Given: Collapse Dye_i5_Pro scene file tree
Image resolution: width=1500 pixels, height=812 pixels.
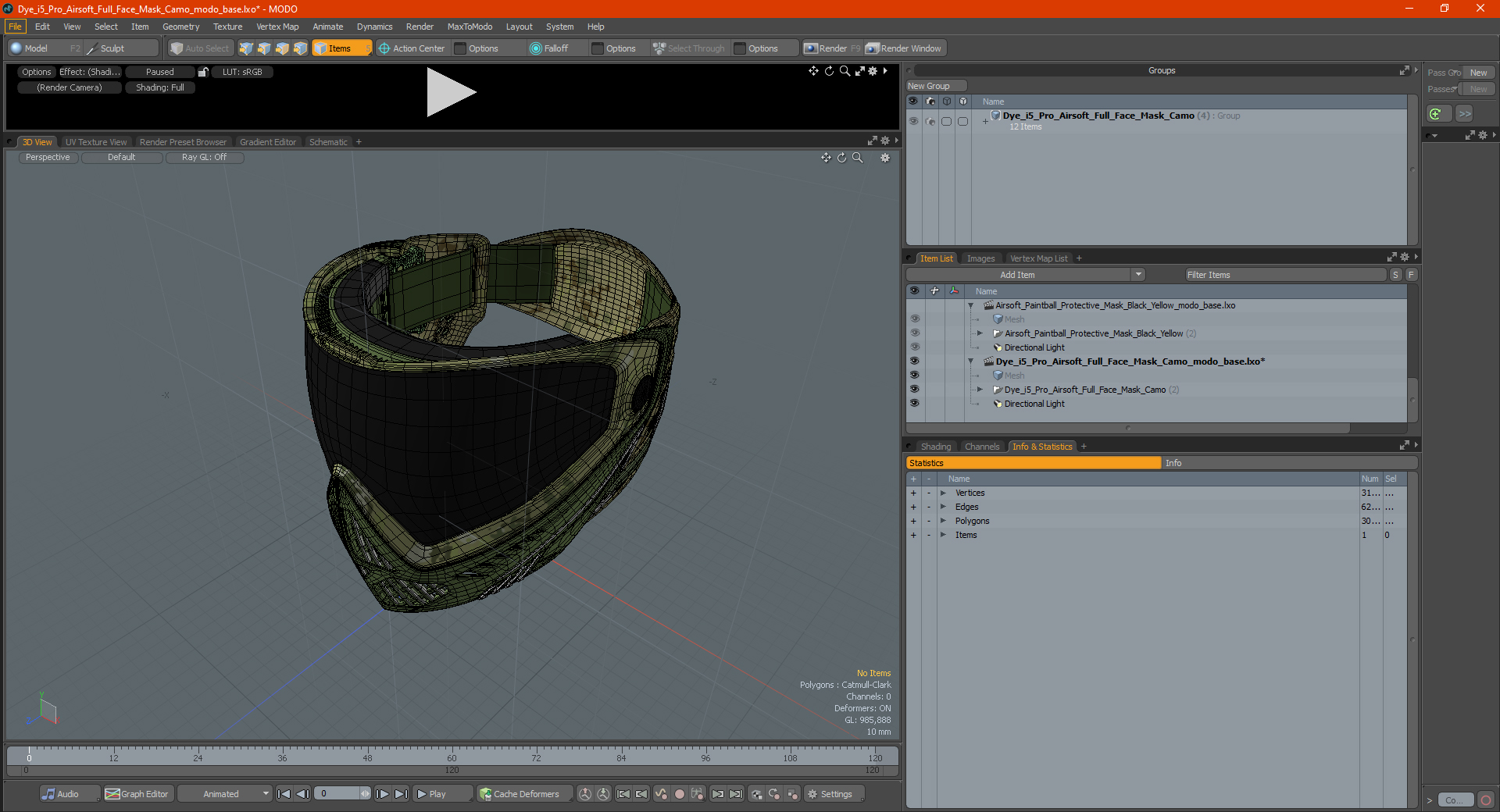Looking at the screenshot, I should pos(971,361).
